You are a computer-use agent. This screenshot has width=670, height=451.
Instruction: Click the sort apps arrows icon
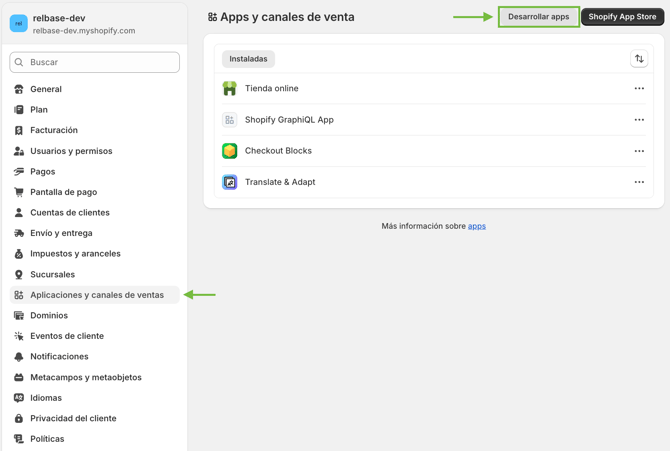639,59
